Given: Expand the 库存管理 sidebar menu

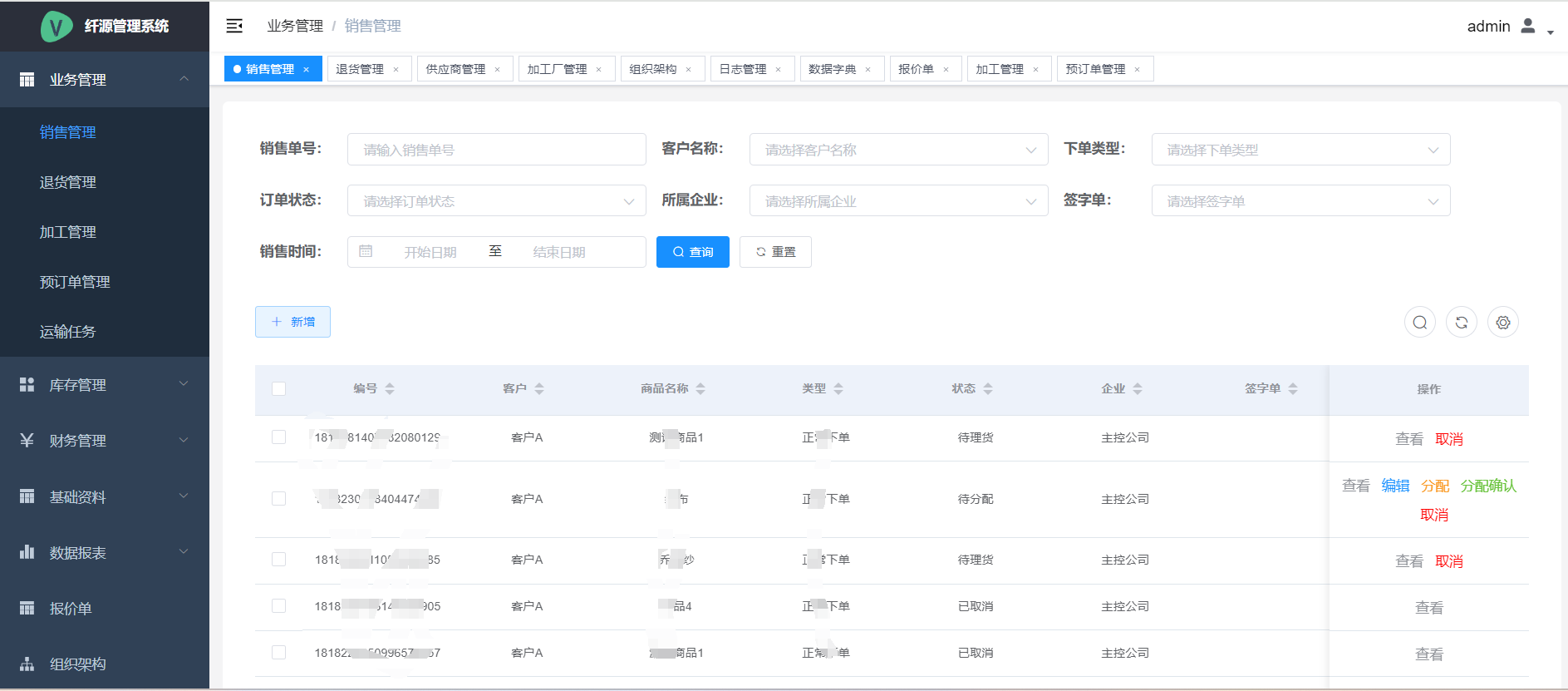Looking at the screenshot, I should 105,385.
